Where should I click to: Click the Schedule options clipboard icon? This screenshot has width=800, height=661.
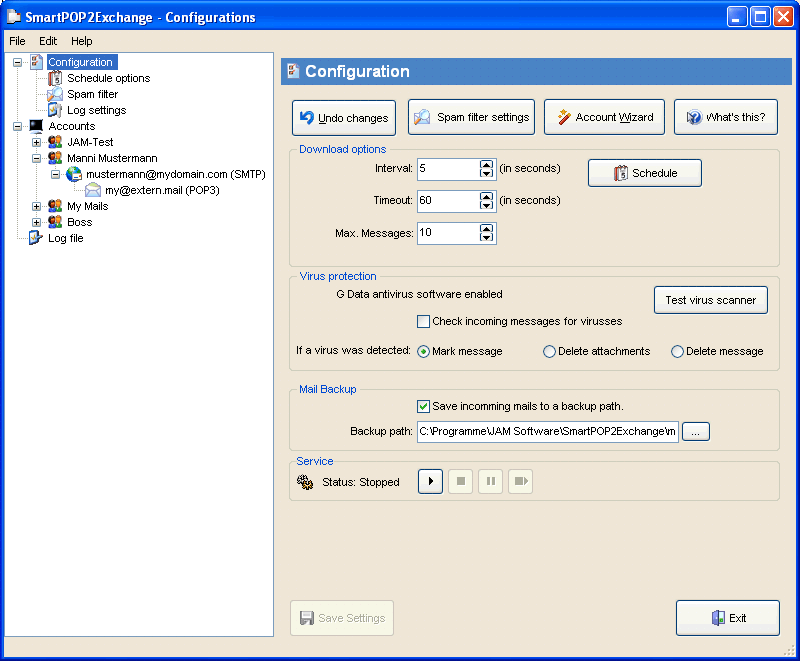click(55, 78)
